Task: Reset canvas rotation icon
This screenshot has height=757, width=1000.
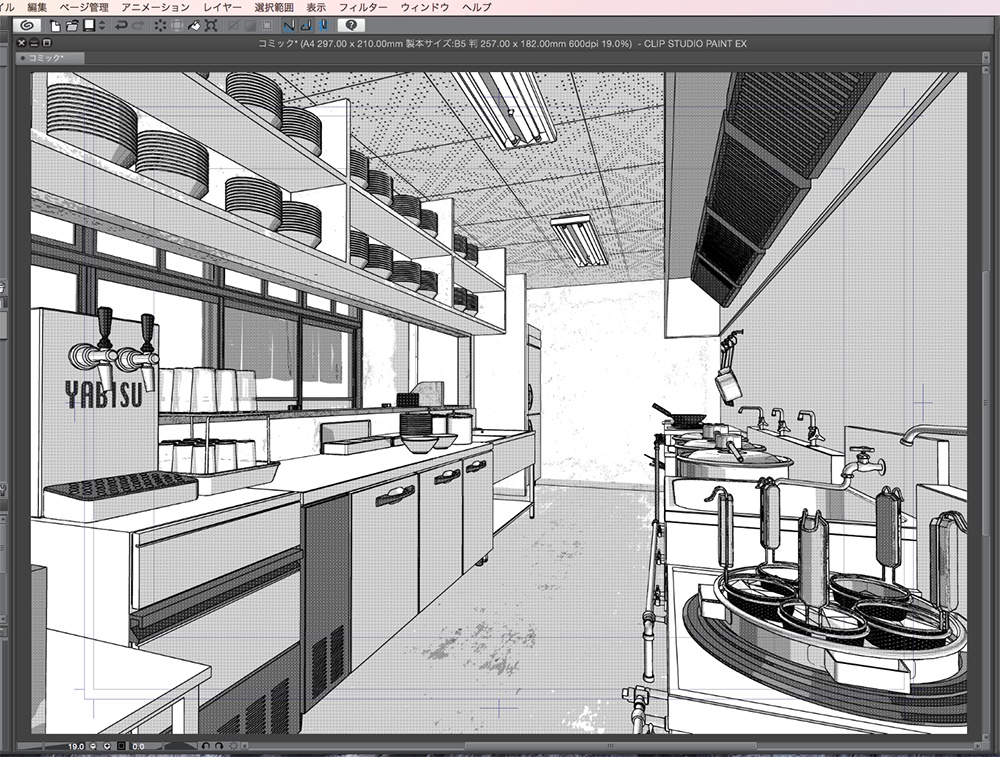Action: [x=233, y=746]
